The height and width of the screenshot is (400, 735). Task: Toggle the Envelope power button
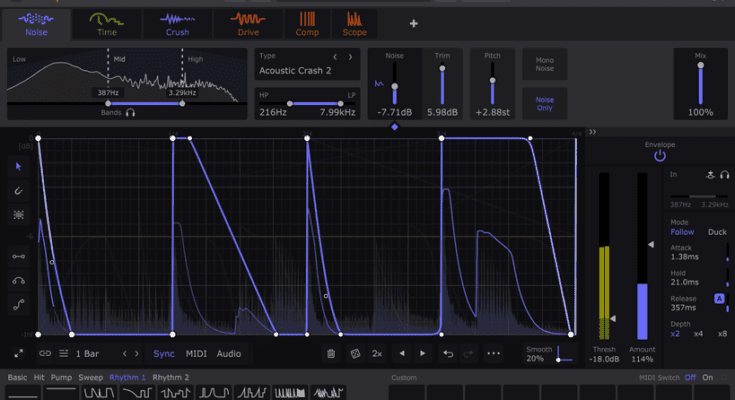(x=659, y=156)
